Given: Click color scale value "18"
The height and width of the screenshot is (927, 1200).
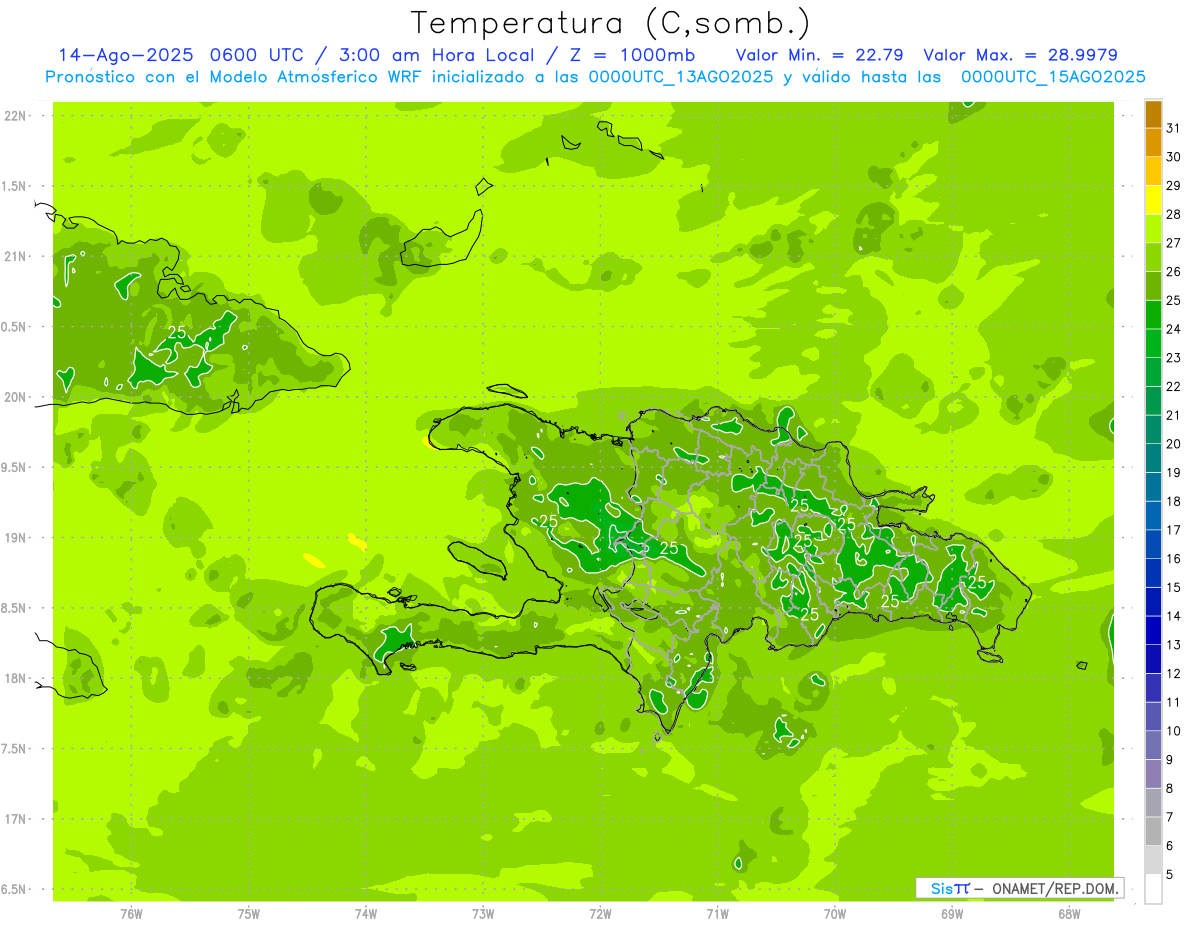Looking at the screenshot, I should tap(1174, 501).
